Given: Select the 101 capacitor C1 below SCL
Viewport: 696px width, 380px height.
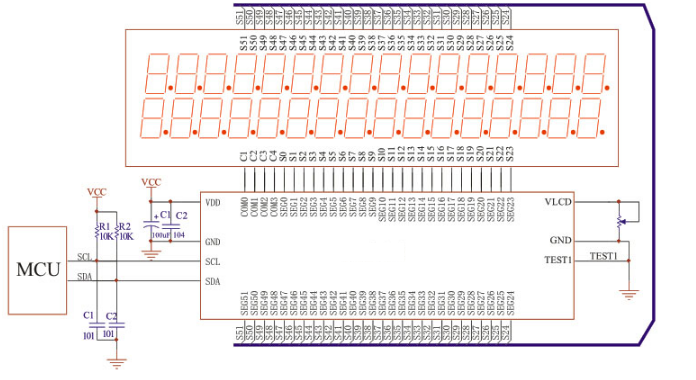Looking at the screenshot, I should point(96,325).
